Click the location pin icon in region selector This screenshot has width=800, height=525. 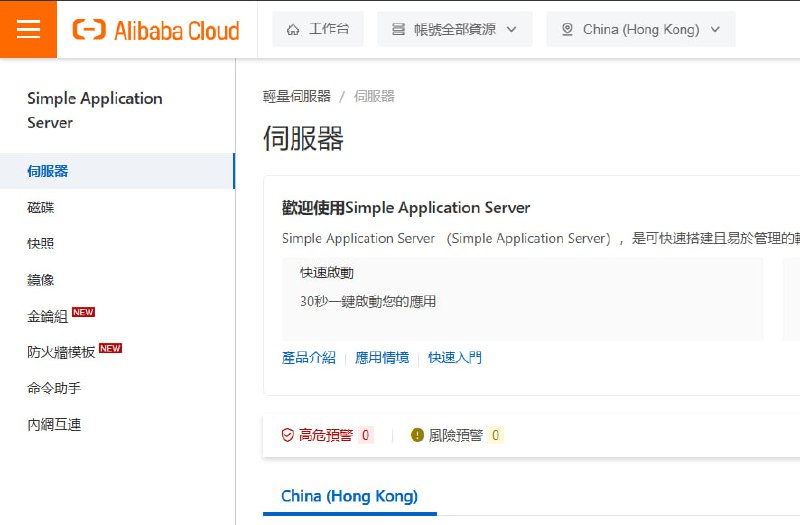[x=567, y=30]
